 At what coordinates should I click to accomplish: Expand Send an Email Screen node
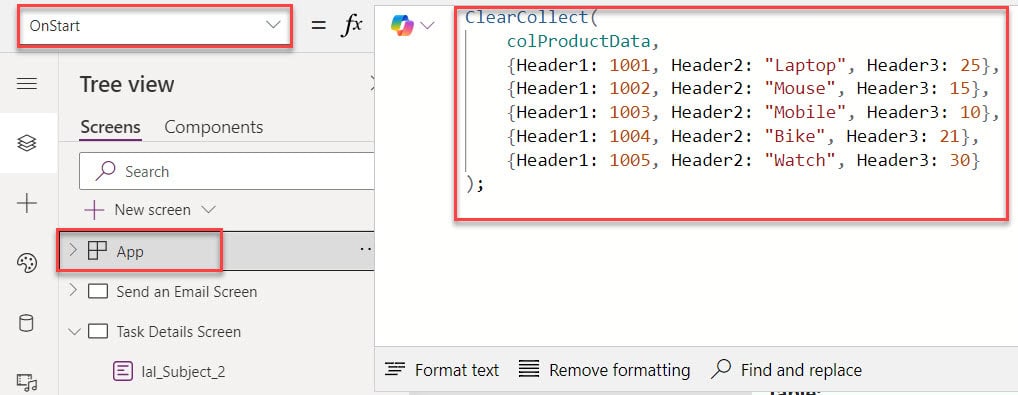click(x=73, y=290)
